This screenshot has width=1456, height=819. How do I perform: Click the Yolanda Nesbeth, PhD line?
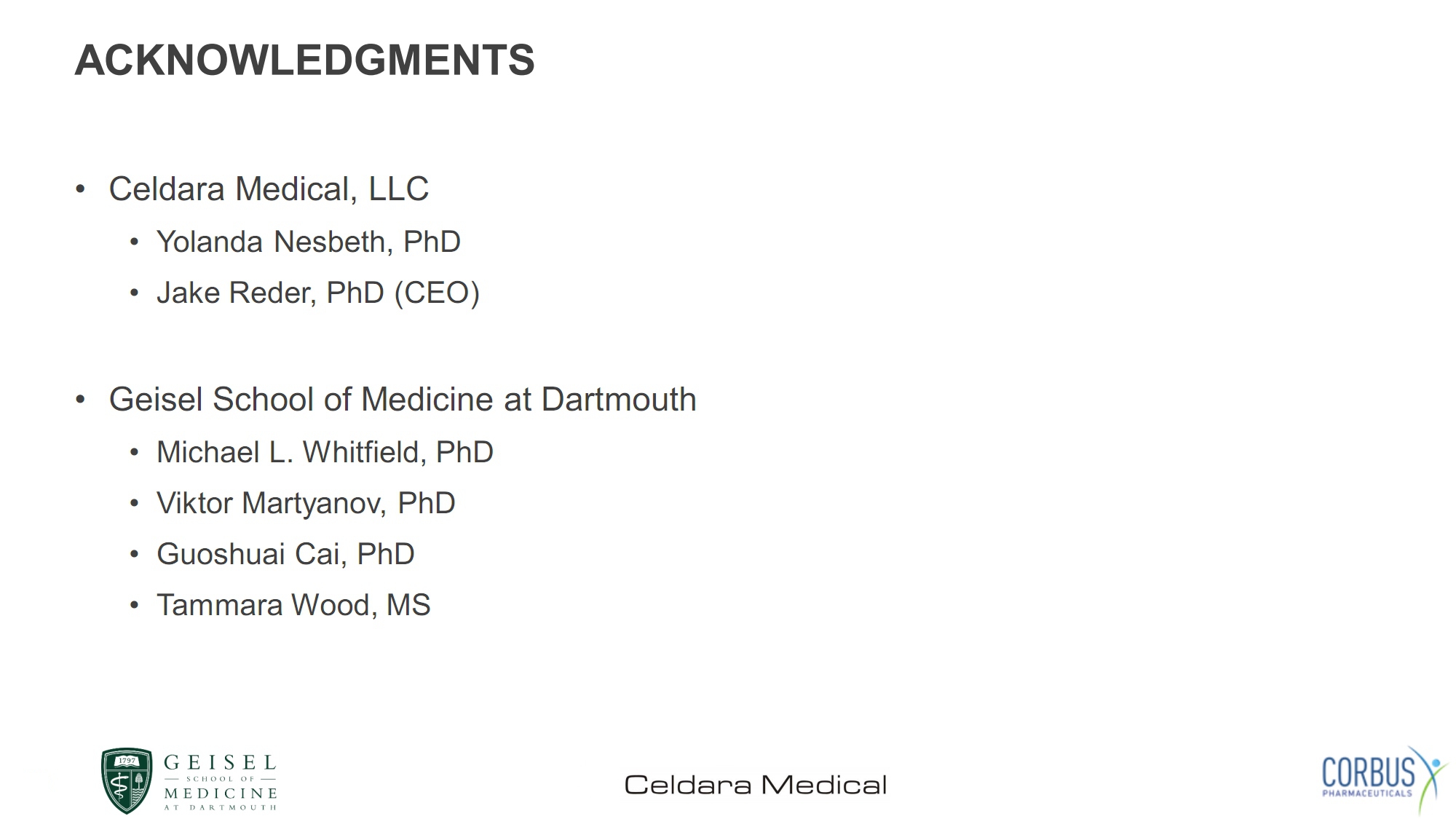[x=309, y=242]
